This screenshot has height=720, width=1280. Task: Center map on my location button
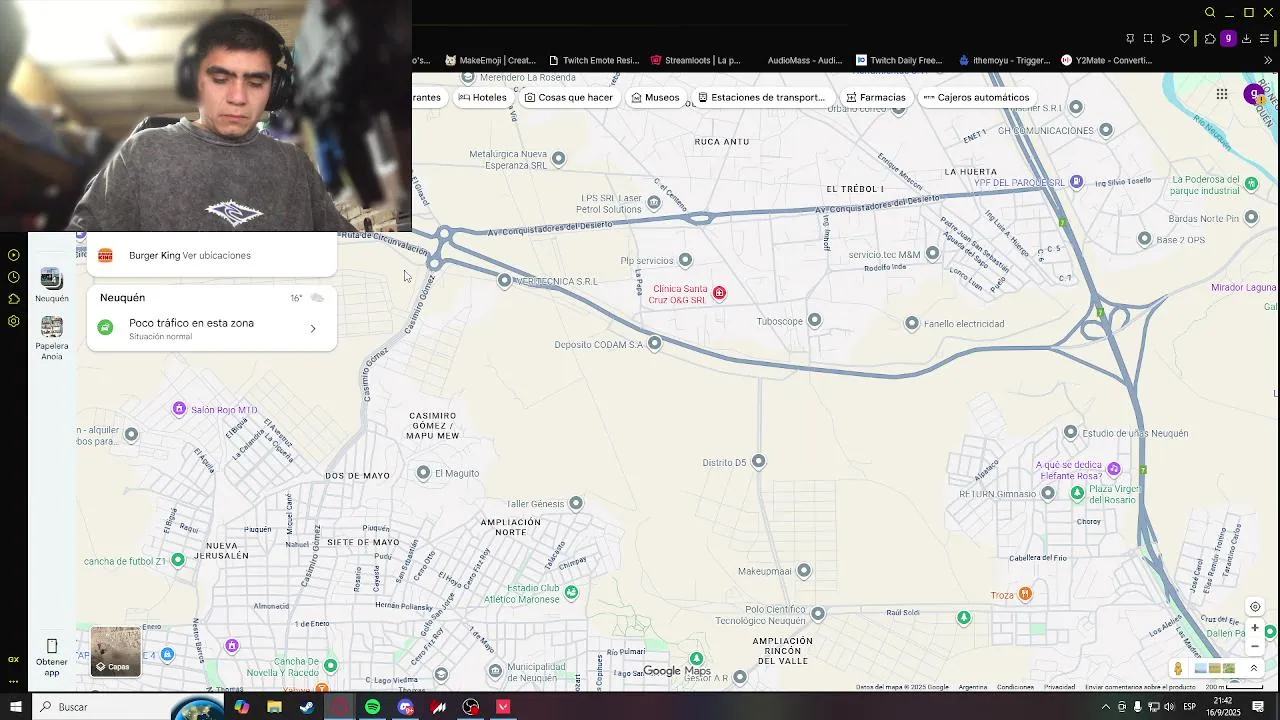coord(1255,607)
